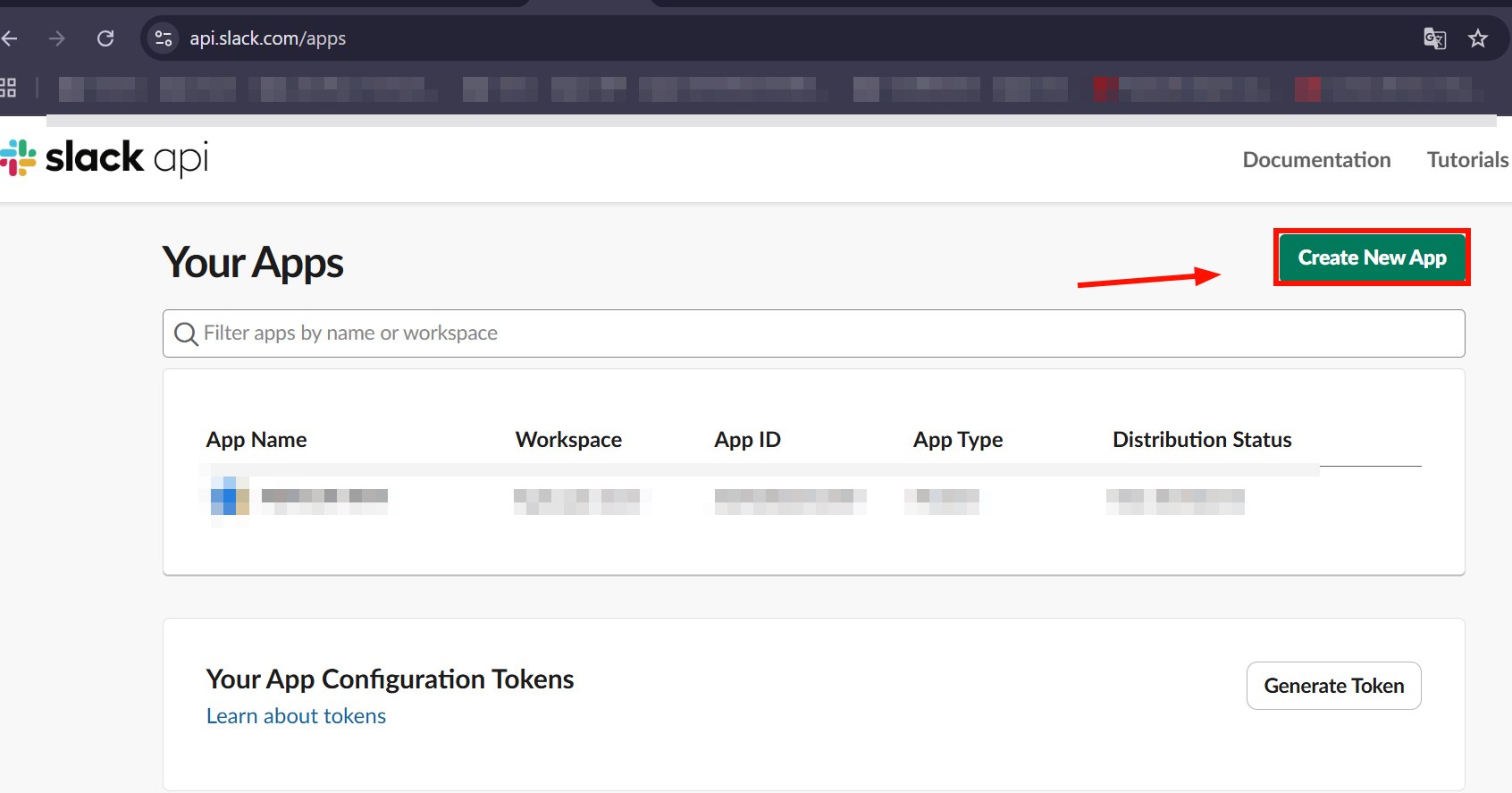The image size is (1512, 793).
Task: Click the Distribution Status column header
Action: [1202, 440]
